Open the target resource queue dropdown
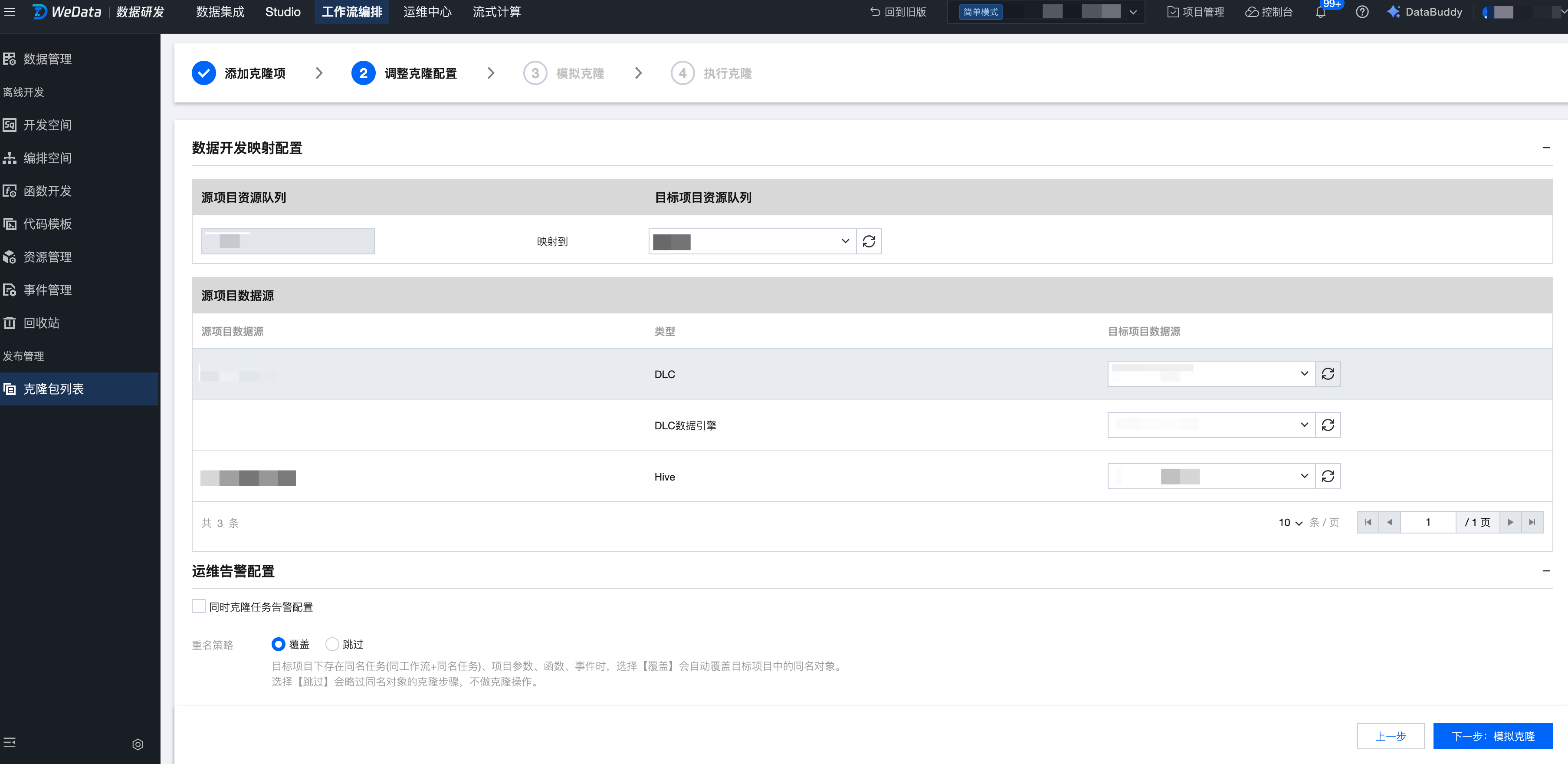Viewport: 1568px width, 764px height. coord(752,241)
